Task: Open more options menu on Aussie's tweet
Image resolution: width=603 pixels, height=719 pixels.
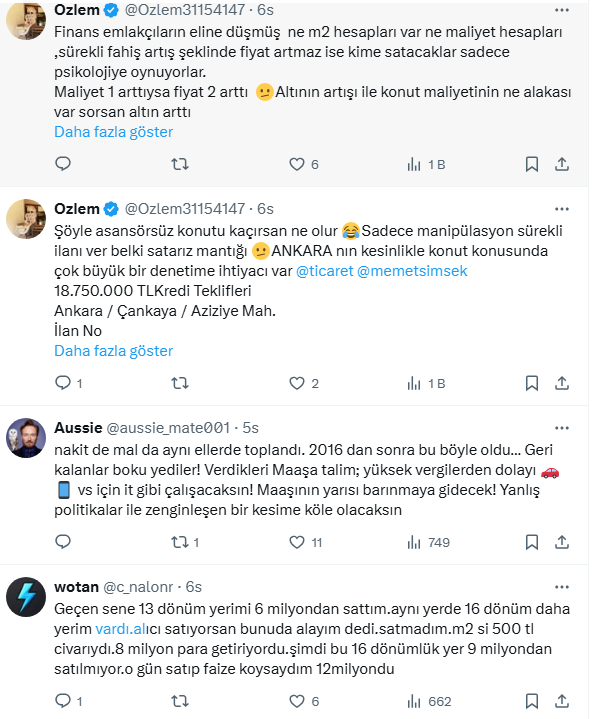Action: 562,428
